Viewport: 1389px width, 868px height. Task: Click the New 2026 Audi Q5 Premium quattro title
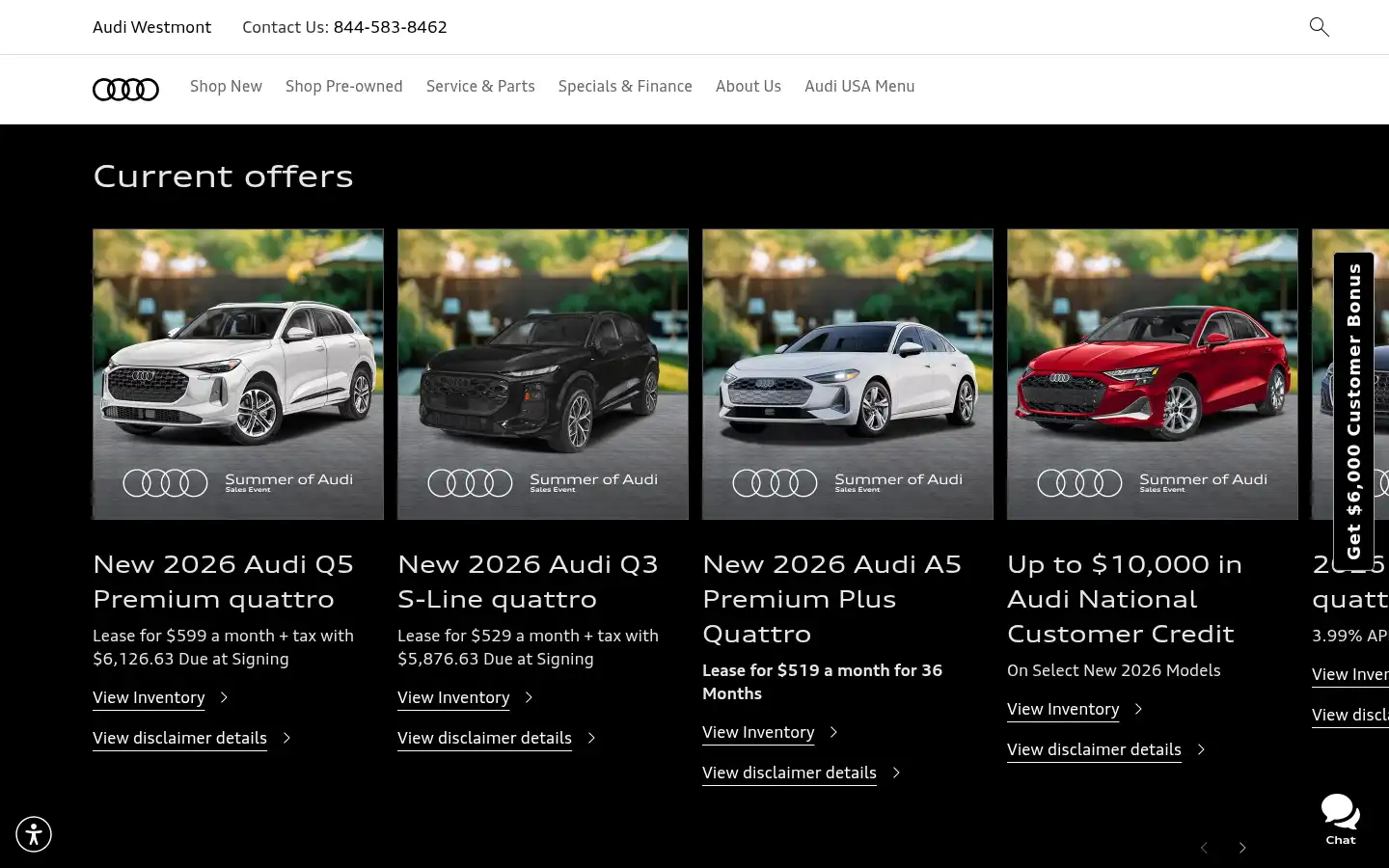click(x=224, y=581)
